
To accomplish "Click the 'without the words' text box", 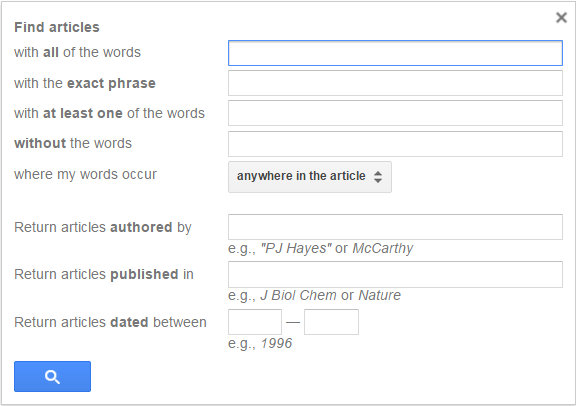I will pyautogui.click(x=395, y=144).
